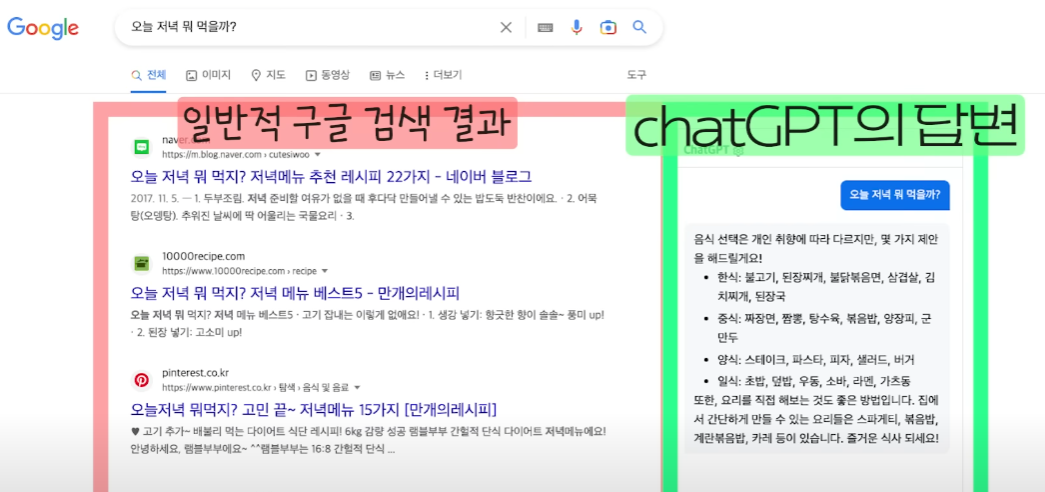This screenshot has width=1045, height=492.
Task: Click the https://www.10000recipe.com › recipe URL
Action: 239,271
